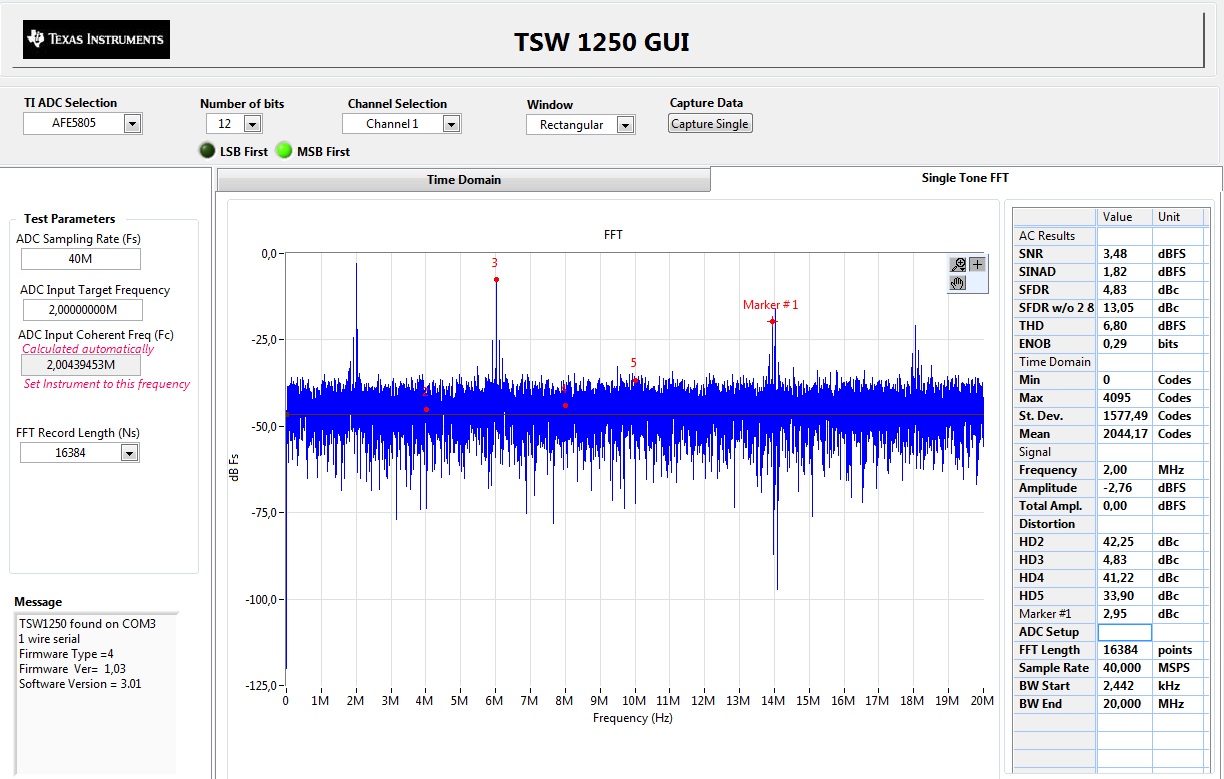Toggle the MSB First indicator
This screenshot has height=779, width=1224.
pos(284,151)
